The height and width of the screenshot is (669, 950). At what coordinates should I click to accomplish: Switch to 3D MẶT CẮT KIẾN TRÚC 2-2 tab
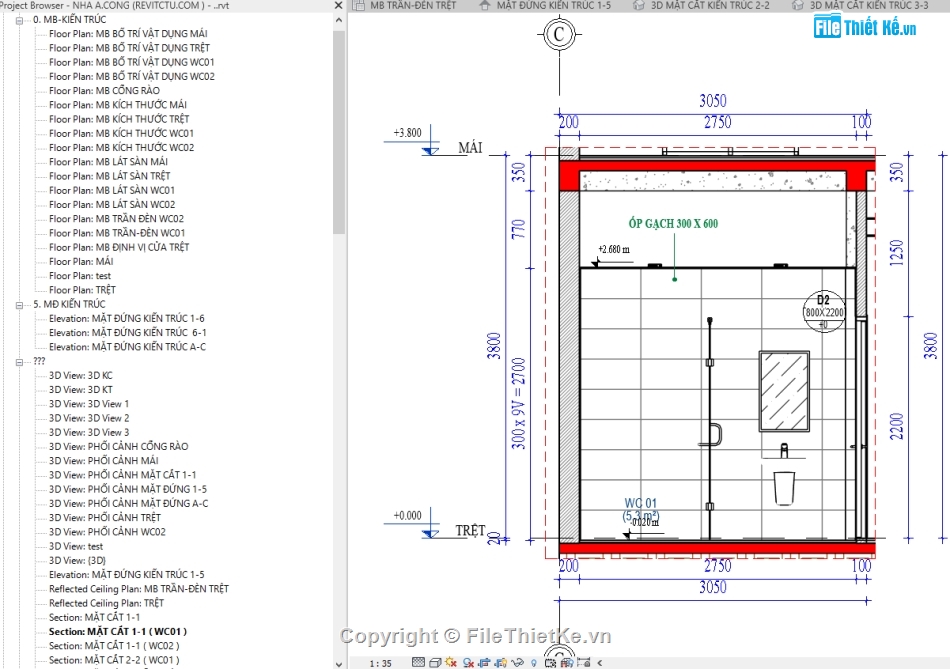tap(710, 5)
